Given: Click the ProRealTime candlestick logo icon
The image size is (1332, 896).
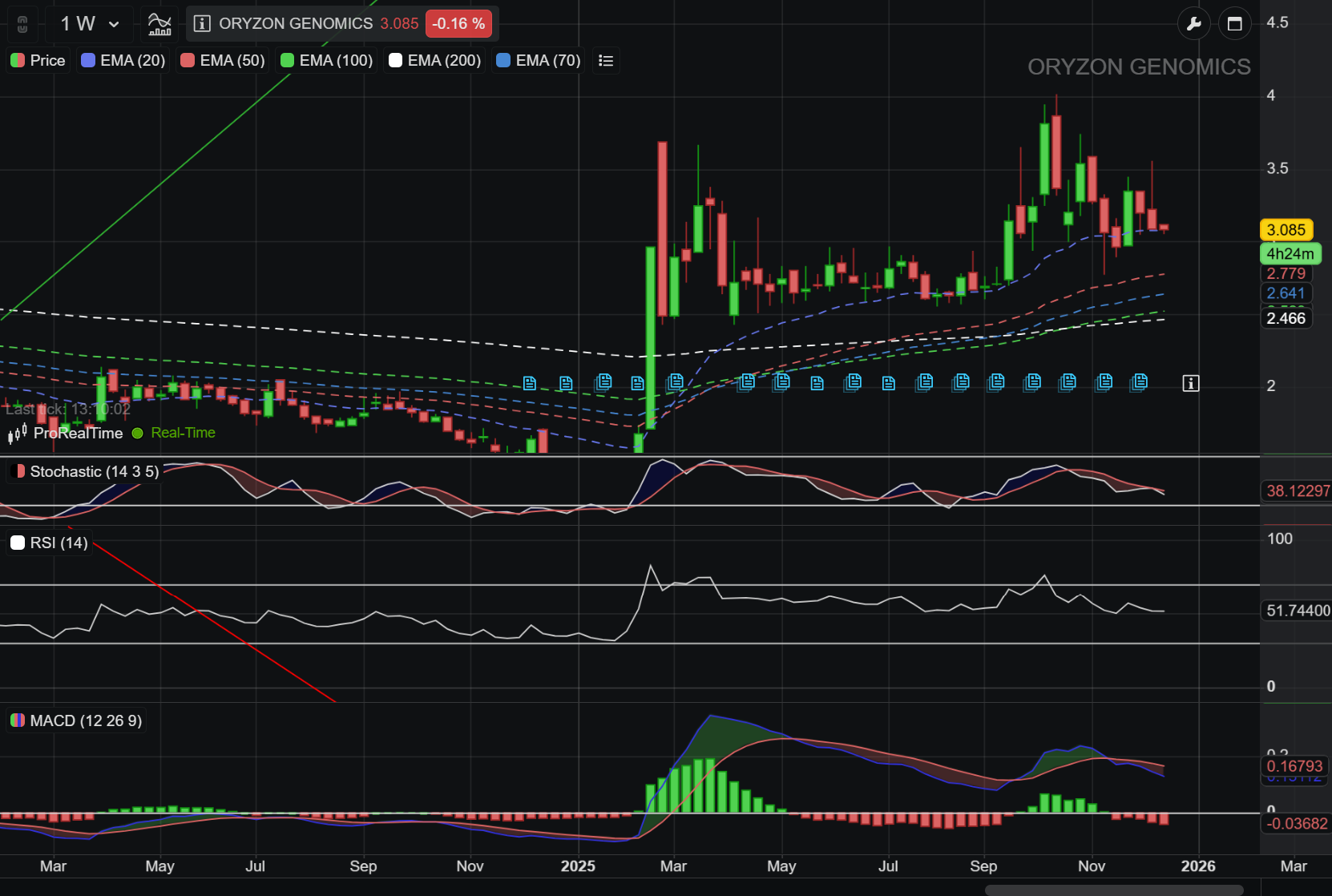Looking at the screenshot, I should point(18,434).
